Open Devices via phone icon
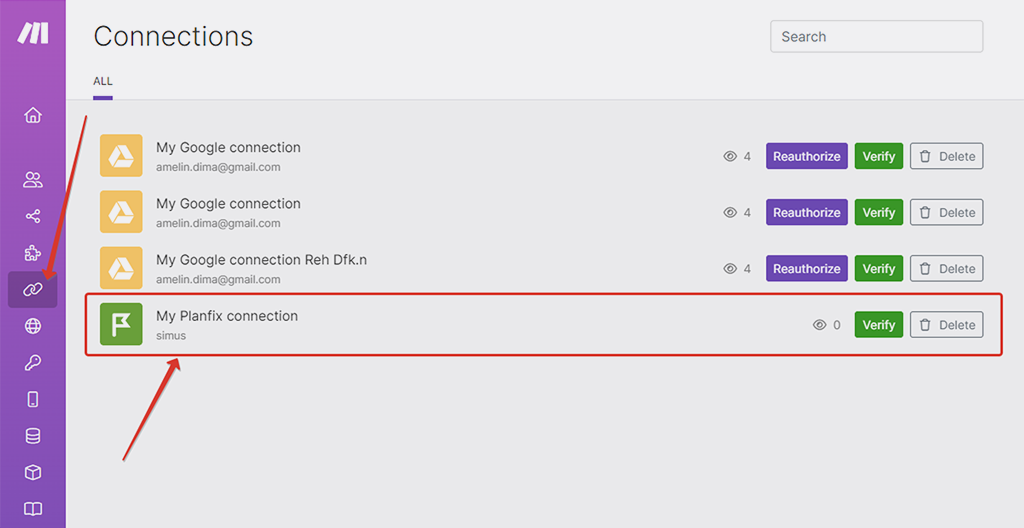Viewport: 1024px width, 528px height. tap(33, 399)
